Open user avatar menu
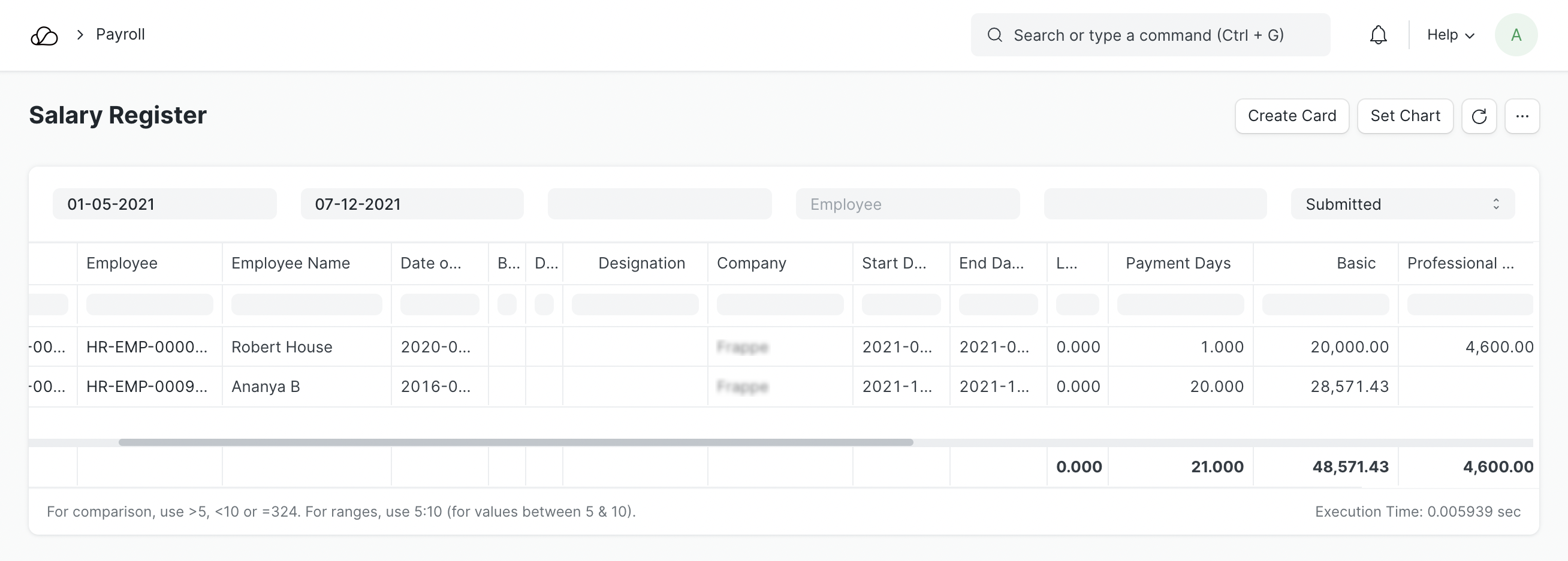Viewport: 1568px width, 561px height. 1516,35
